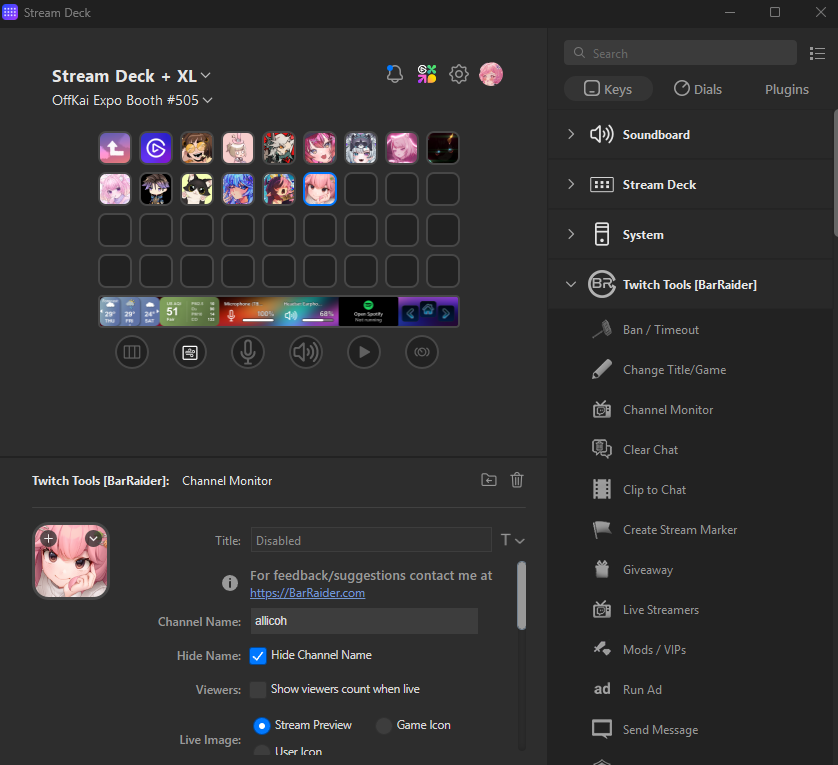Click the air quality dial icon
838x765 pixels.
[190, 352]
